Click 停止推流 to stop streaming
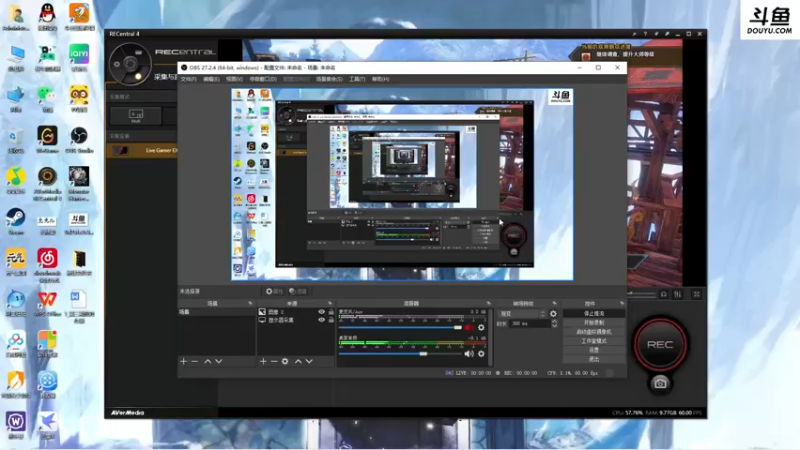This screenshot has height=450, width=800. coord(594,313)
